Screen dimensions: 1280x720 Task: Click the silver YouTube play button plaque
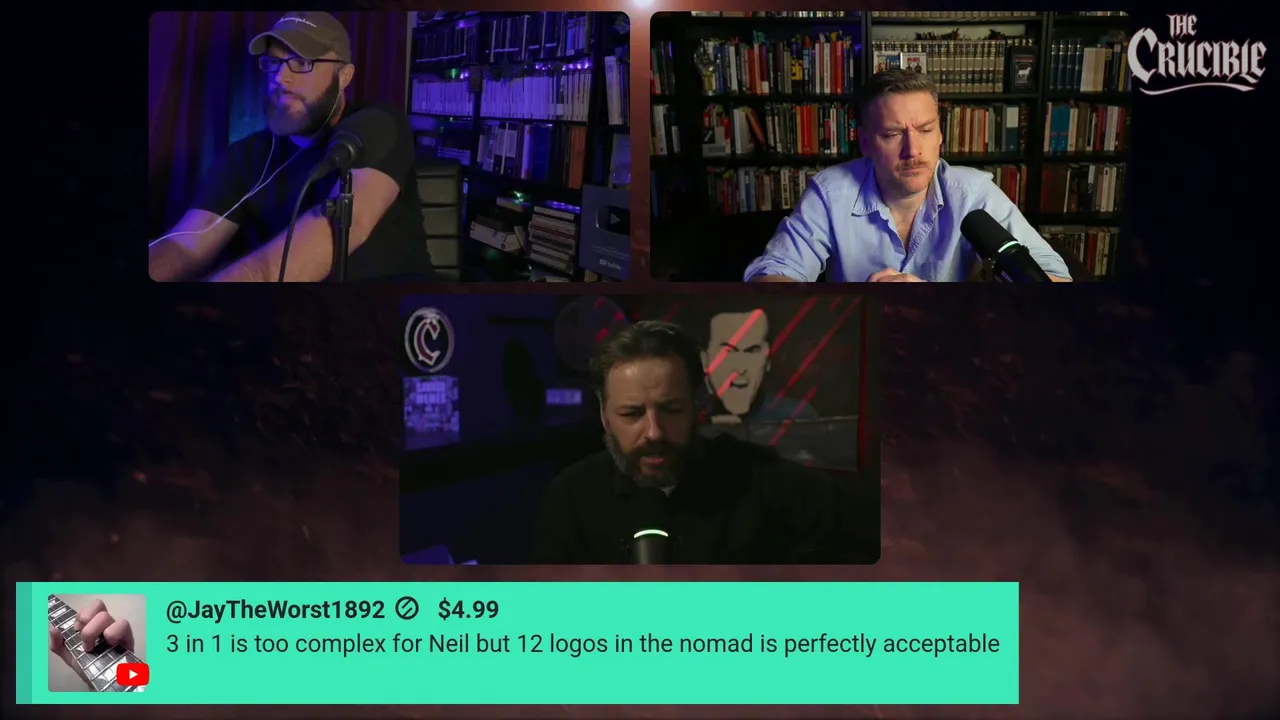click(x=604, y=232)
